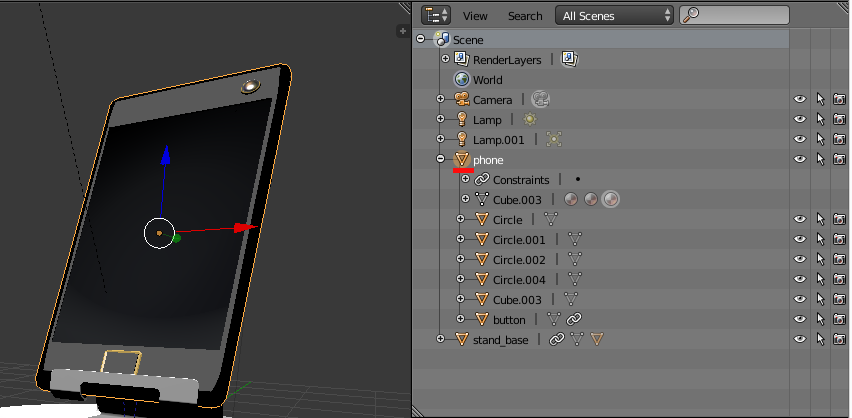852x418 pixels.
Task: Expand the button object node
Action: tap(460, 319)
